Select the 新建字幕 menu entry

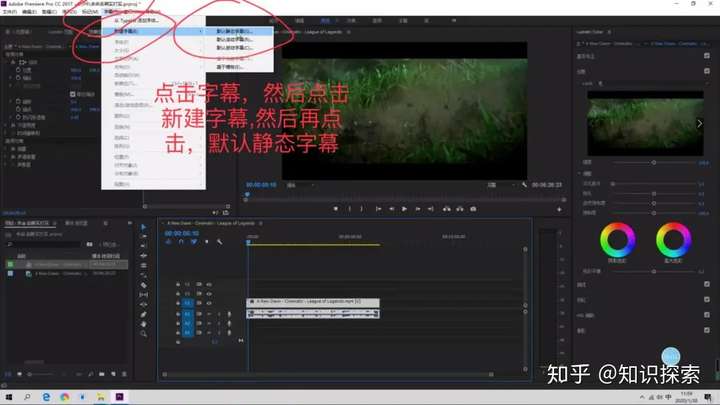153,31
